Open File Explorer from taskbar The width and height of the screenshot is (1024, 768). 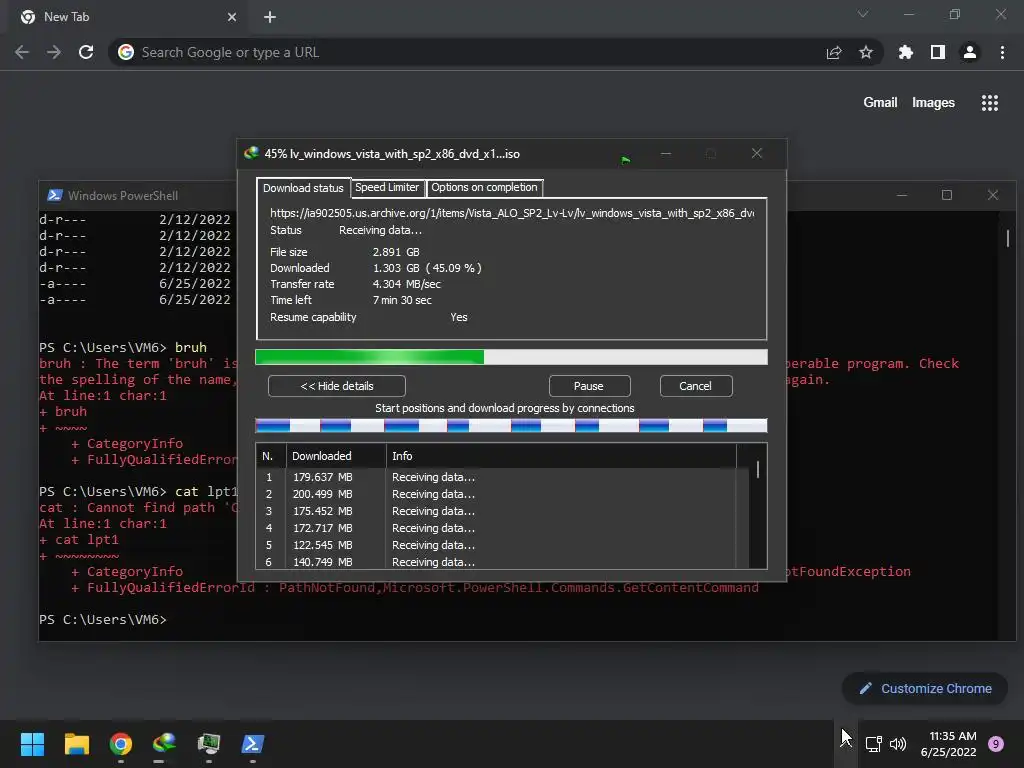click(76, 744)
